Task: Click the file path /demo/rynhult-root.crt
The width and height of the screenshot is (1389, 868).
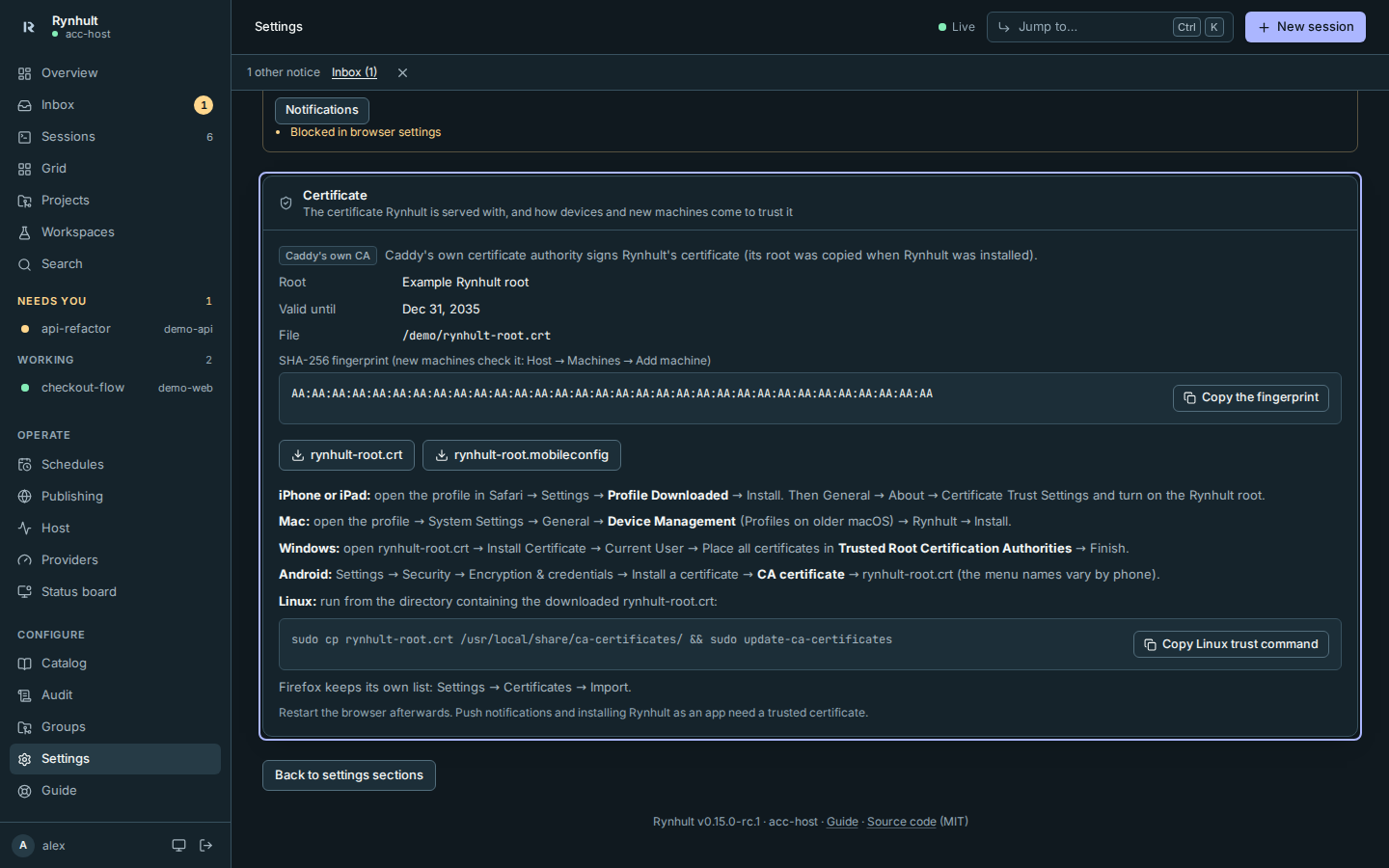Action: pyautogui.click(x=477, y=336)
